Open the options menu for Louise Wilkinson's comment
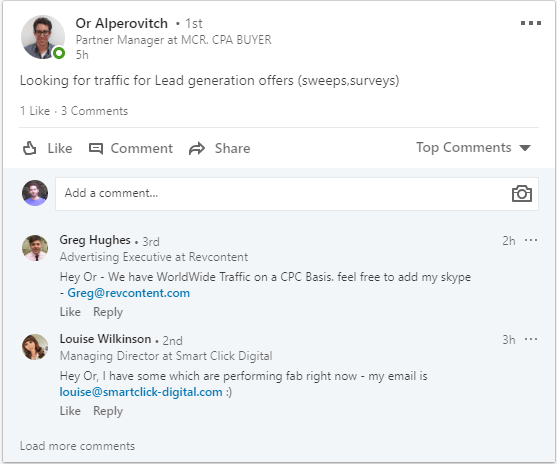Viewport: 557px width, 464px height. click(531, 339)
